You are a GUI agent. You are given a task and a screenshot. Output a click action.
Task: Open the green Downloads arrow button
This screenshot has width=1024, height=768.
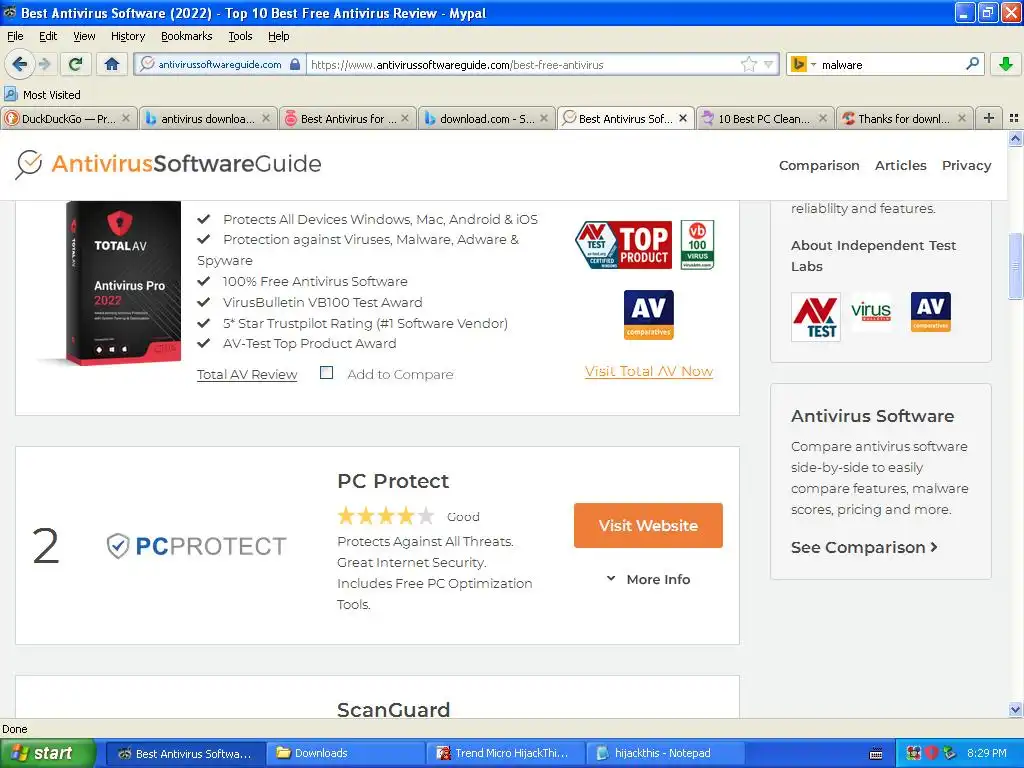click(x=1006, y=64)
